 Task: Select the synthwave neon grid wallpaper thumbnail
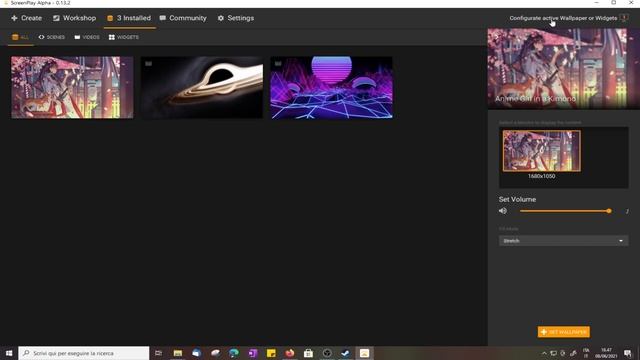[331, 87]
